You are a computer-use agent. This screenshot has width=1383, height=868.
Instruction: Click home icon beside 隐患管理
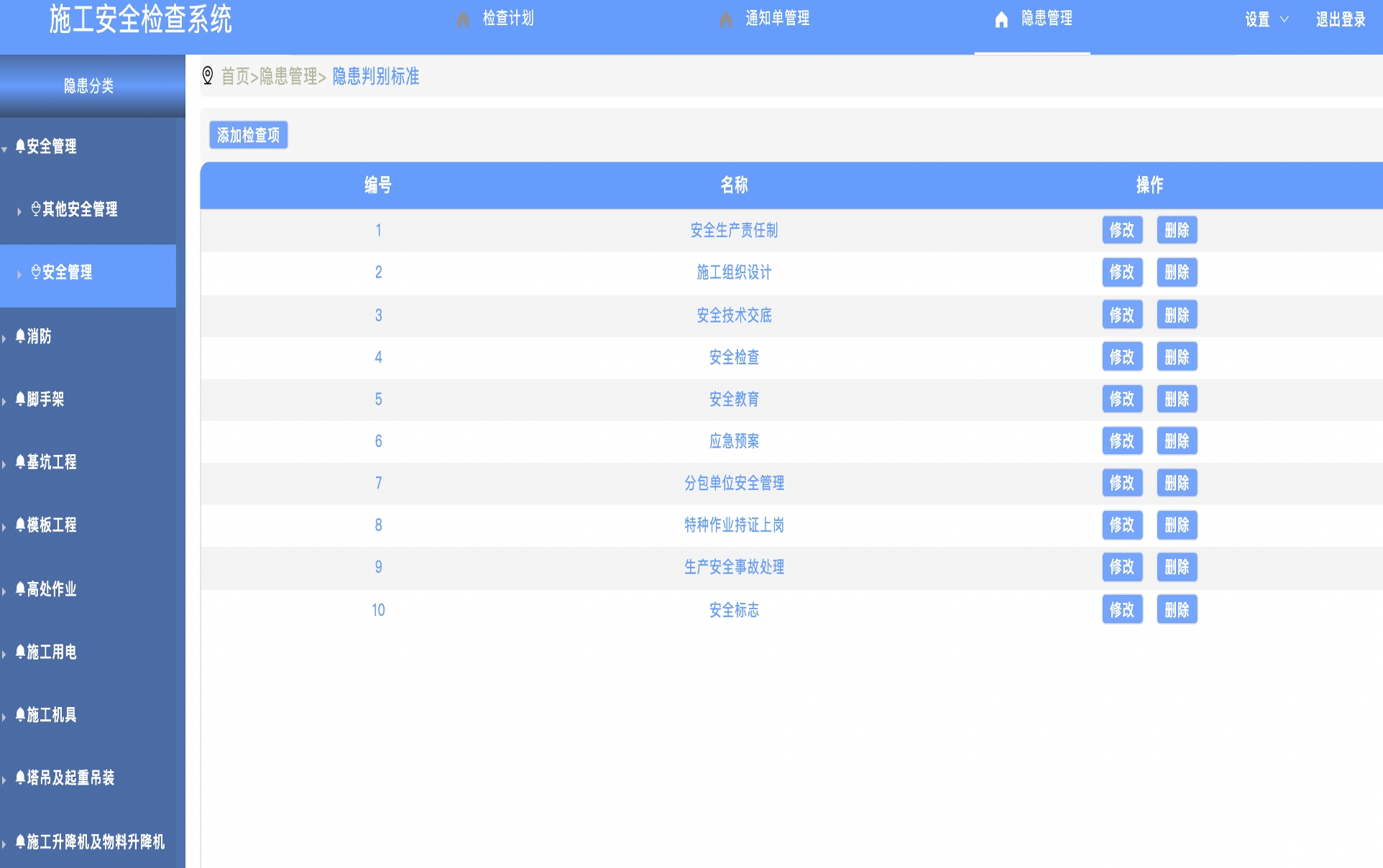[1001, 19]
